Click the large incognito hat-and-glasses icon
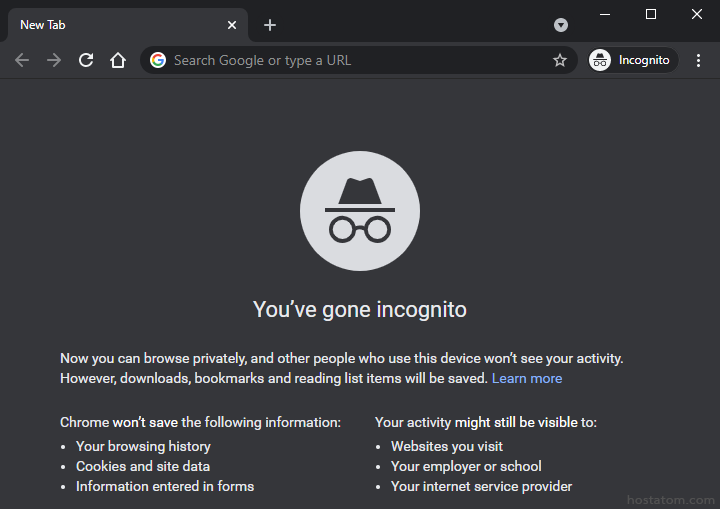This screenshot has height=509, width=720. click(x=360, y=211)
